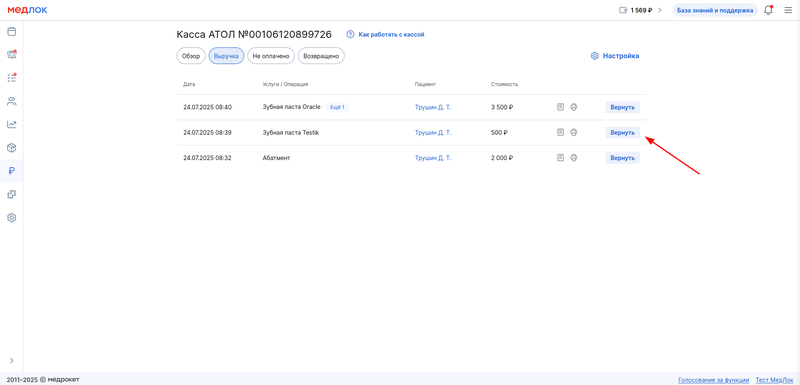Viewport: 800px width, 385px height.
Task: Switch to the Не оплачено tab
Action: point(271,56)
